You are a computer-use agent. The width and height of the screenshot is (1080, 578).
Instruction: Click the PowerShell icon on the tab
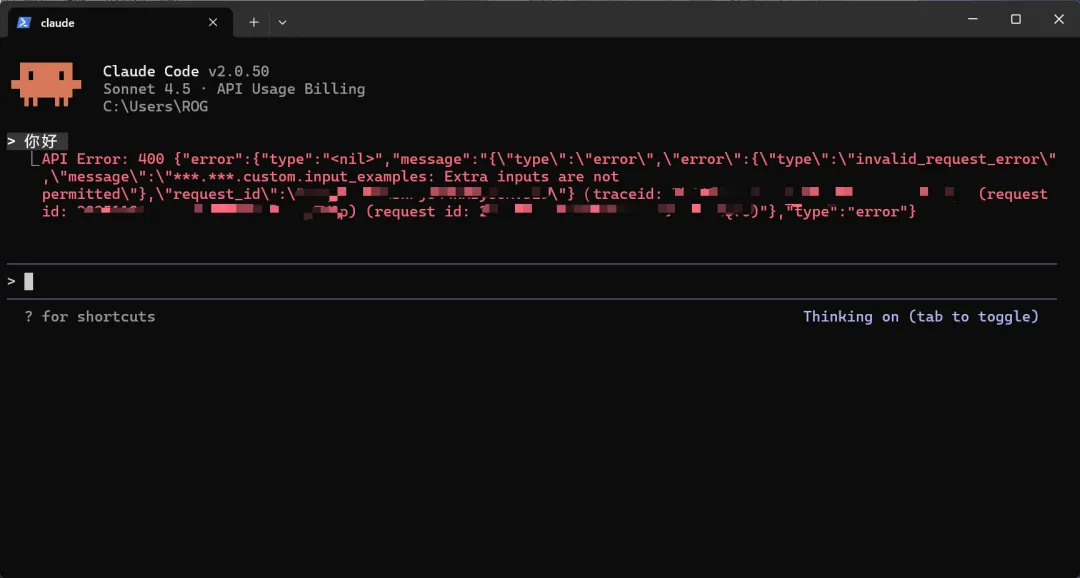(x=23, y=23)
